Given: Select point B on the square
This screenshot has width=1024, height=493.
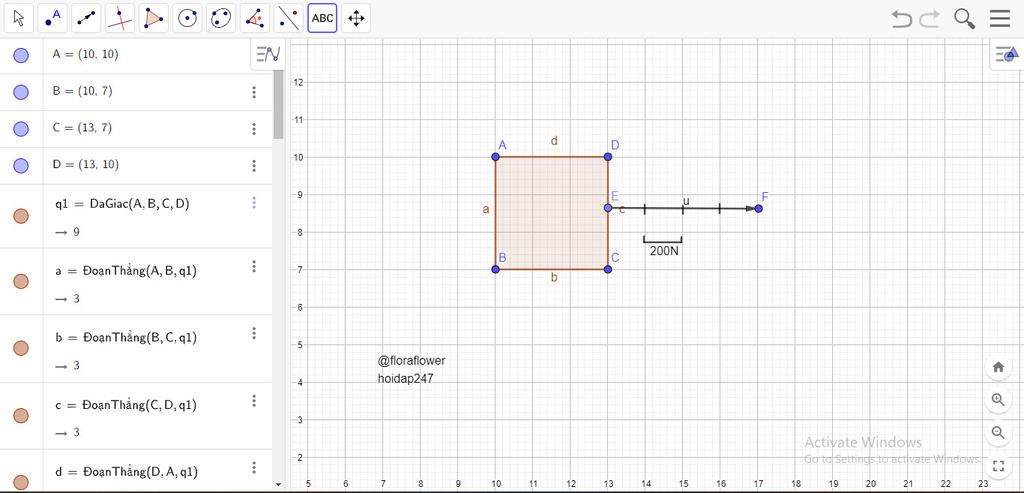Looking at the screenshot, I should (x=495, y=269).
